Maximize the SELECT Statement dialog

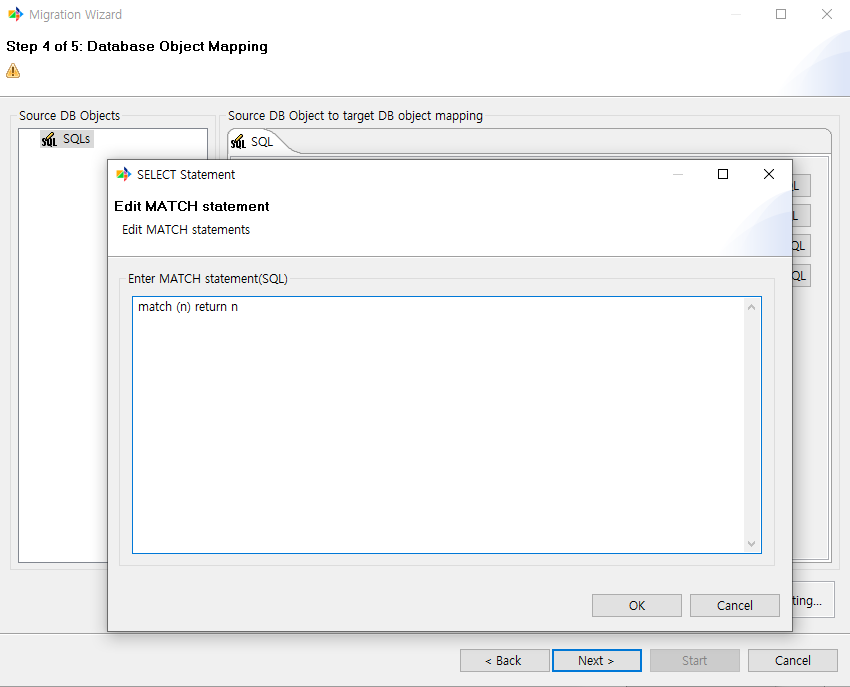tap(723, 174)
